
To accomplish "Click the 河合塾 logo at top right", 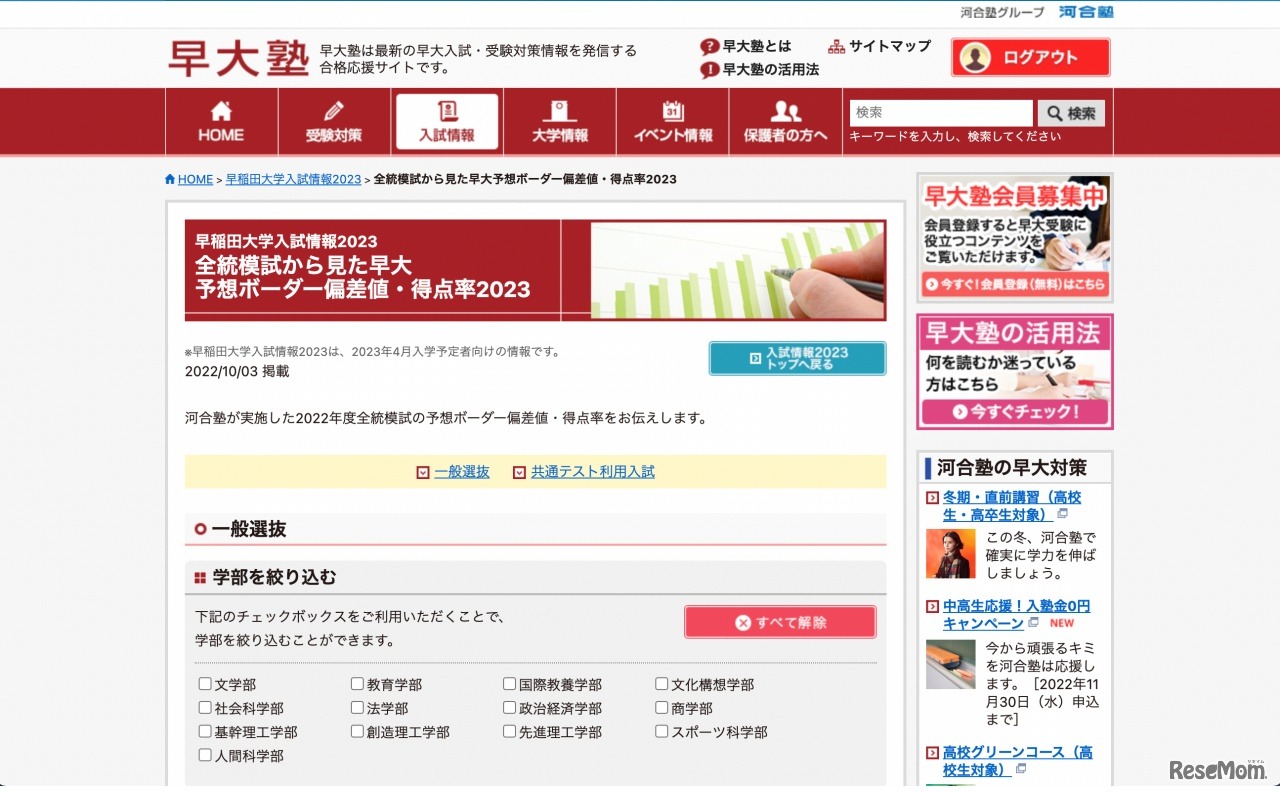I will point(1086,13).
